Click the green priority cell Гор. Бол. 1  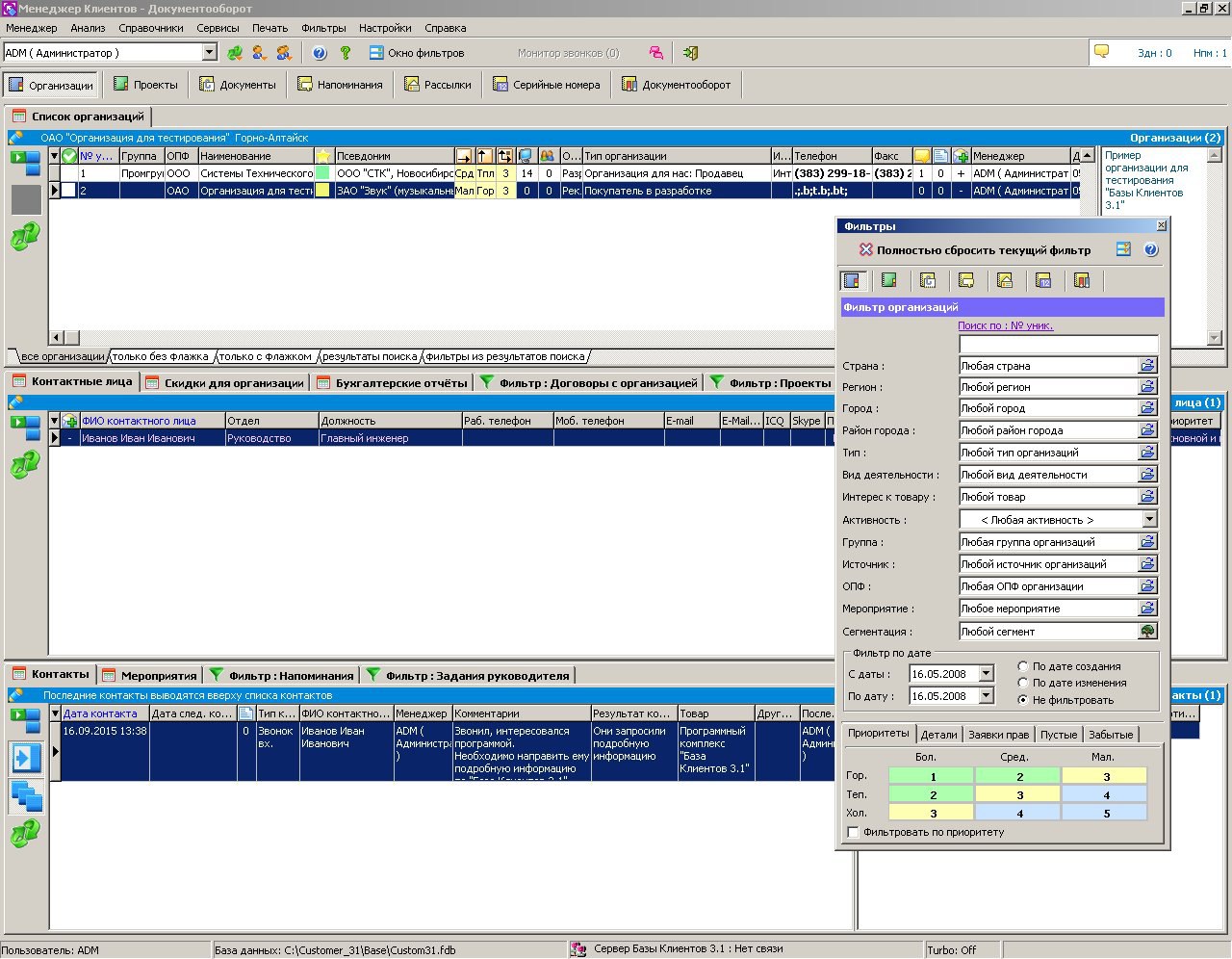(x=932, y=776)
